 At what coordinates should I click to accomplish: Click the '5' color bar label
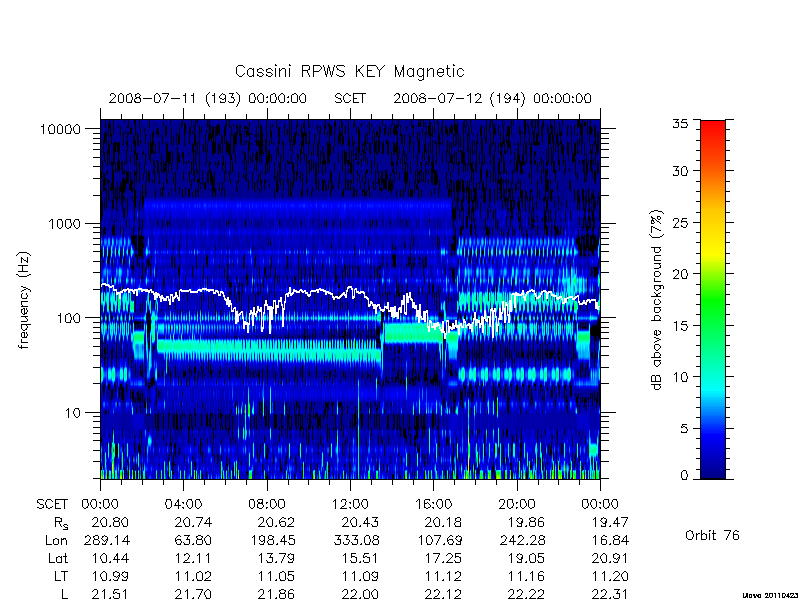click(x=684, y=429)
